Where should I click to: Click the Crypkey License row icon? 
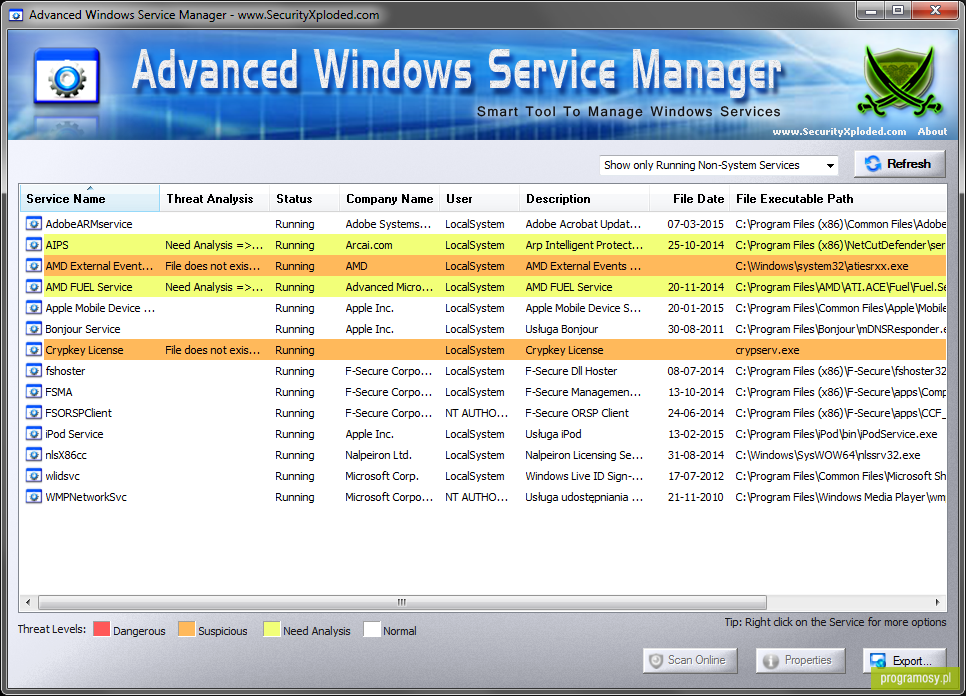pyautogui.click(x=33, y=349)
